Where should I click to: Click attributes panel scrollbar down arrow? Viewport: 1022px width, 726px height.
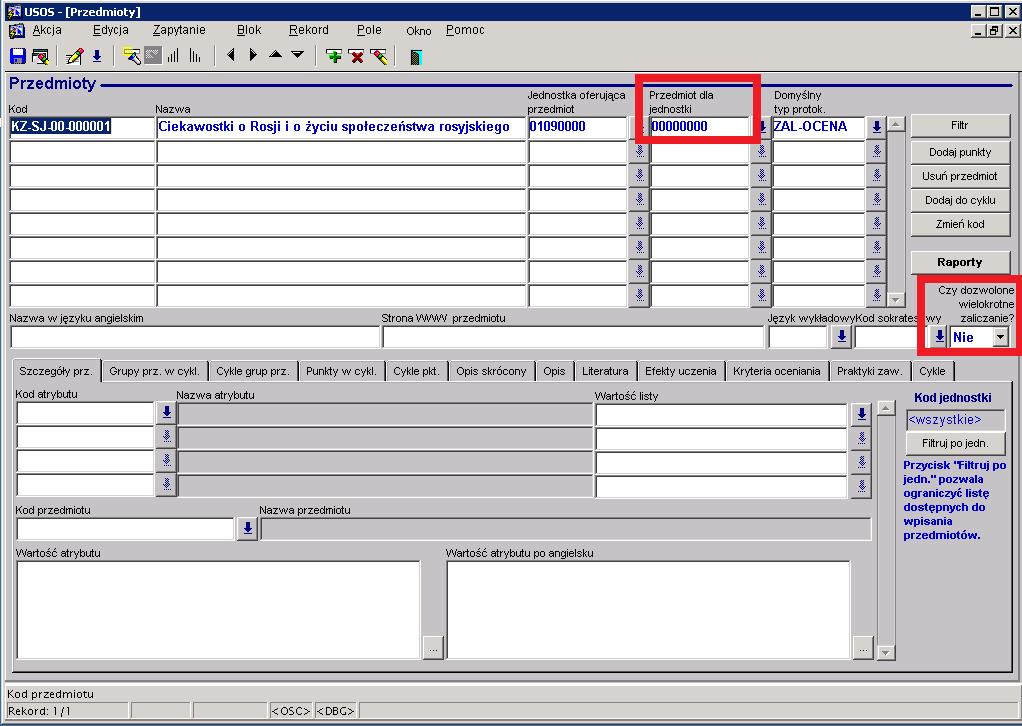pyautogui.click(x=885, y=652)
